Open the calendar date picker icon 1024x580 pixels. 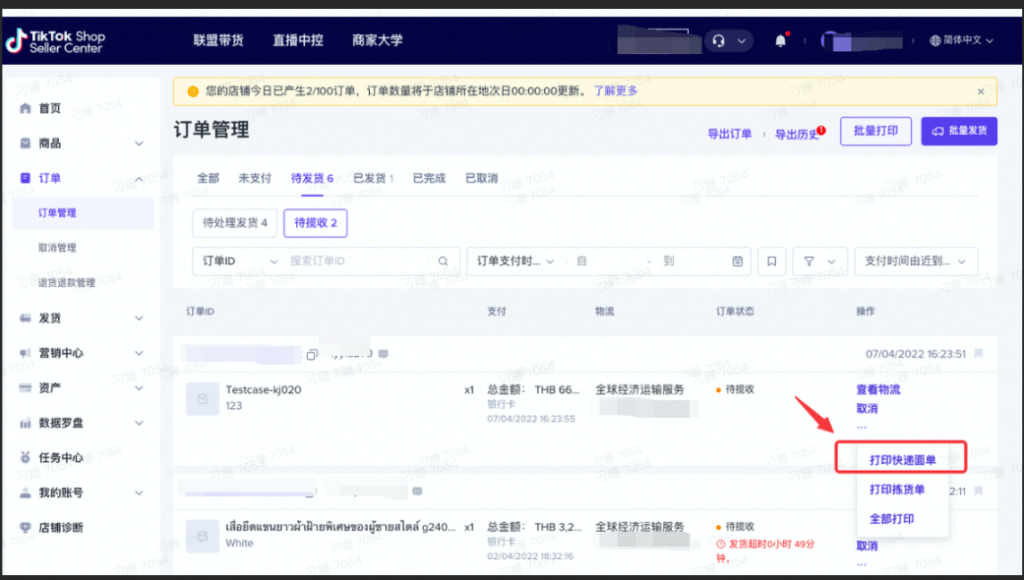(x=736, y=261)
